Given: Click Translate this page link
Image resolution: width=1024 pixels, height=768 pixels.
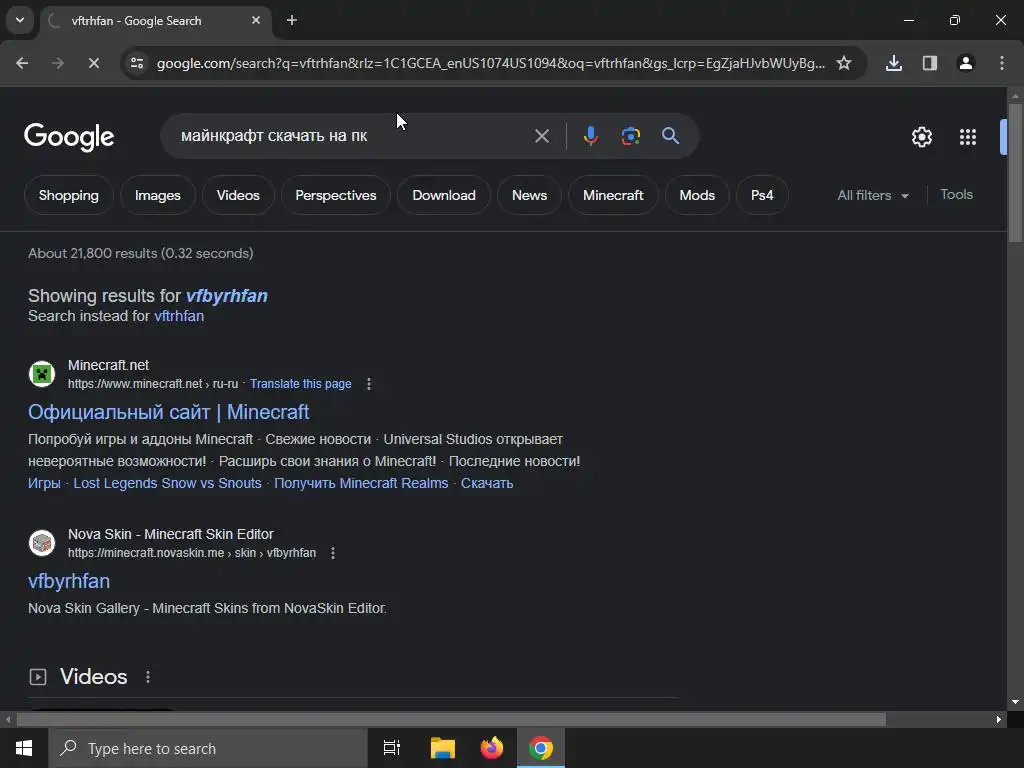Looking at the screenshot, I should pyautogui.click(x=300, y=384).
